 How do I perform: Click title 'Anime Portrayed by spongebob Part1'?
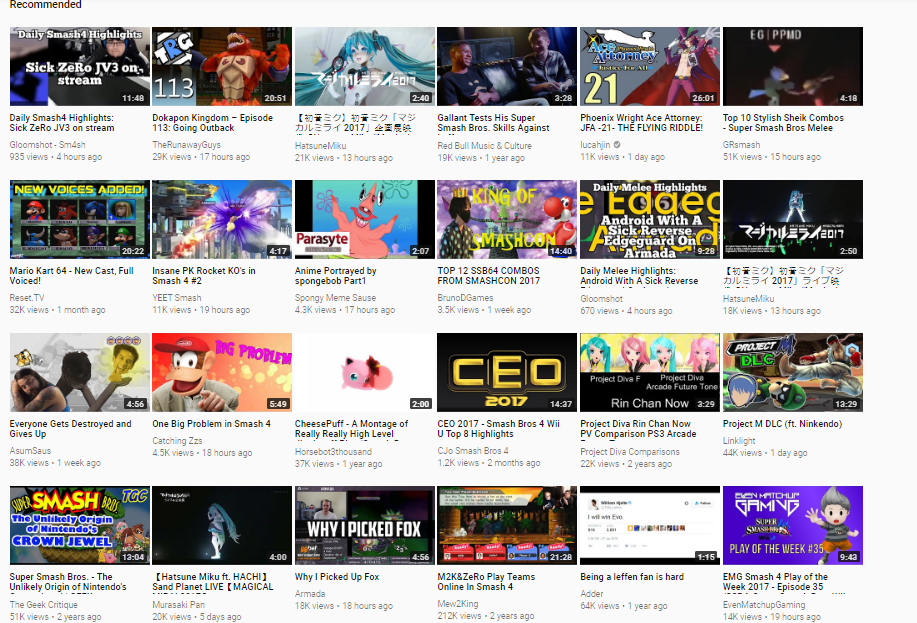coord(336,276)
